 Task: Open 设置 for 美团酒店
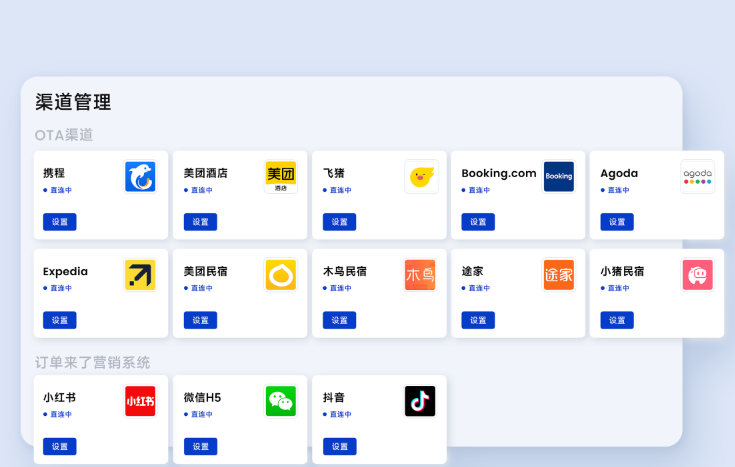(200, 222)
